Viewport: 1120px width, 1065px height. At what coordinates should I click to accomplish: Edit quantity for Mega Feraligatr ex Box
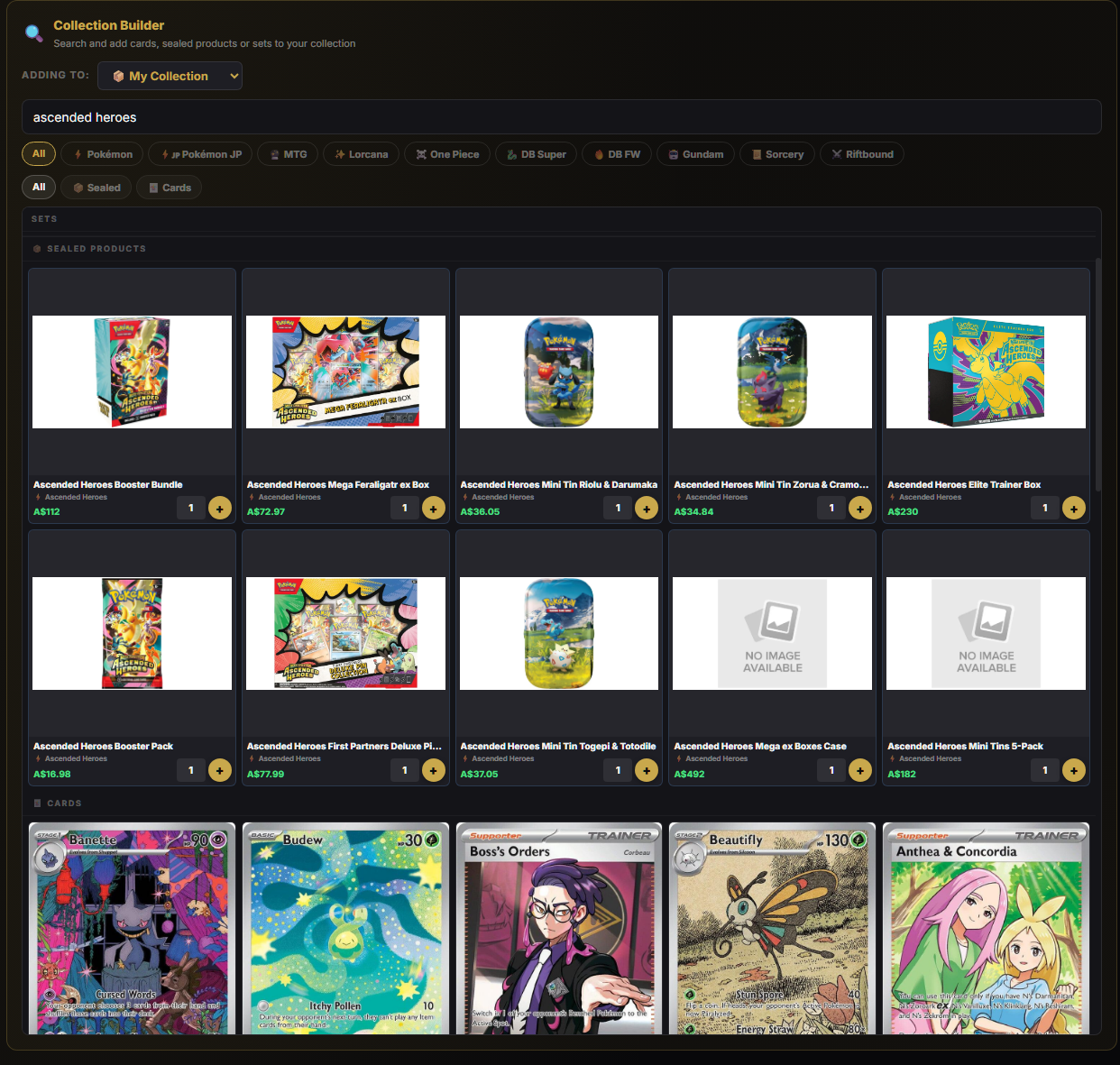click(405, 508)
